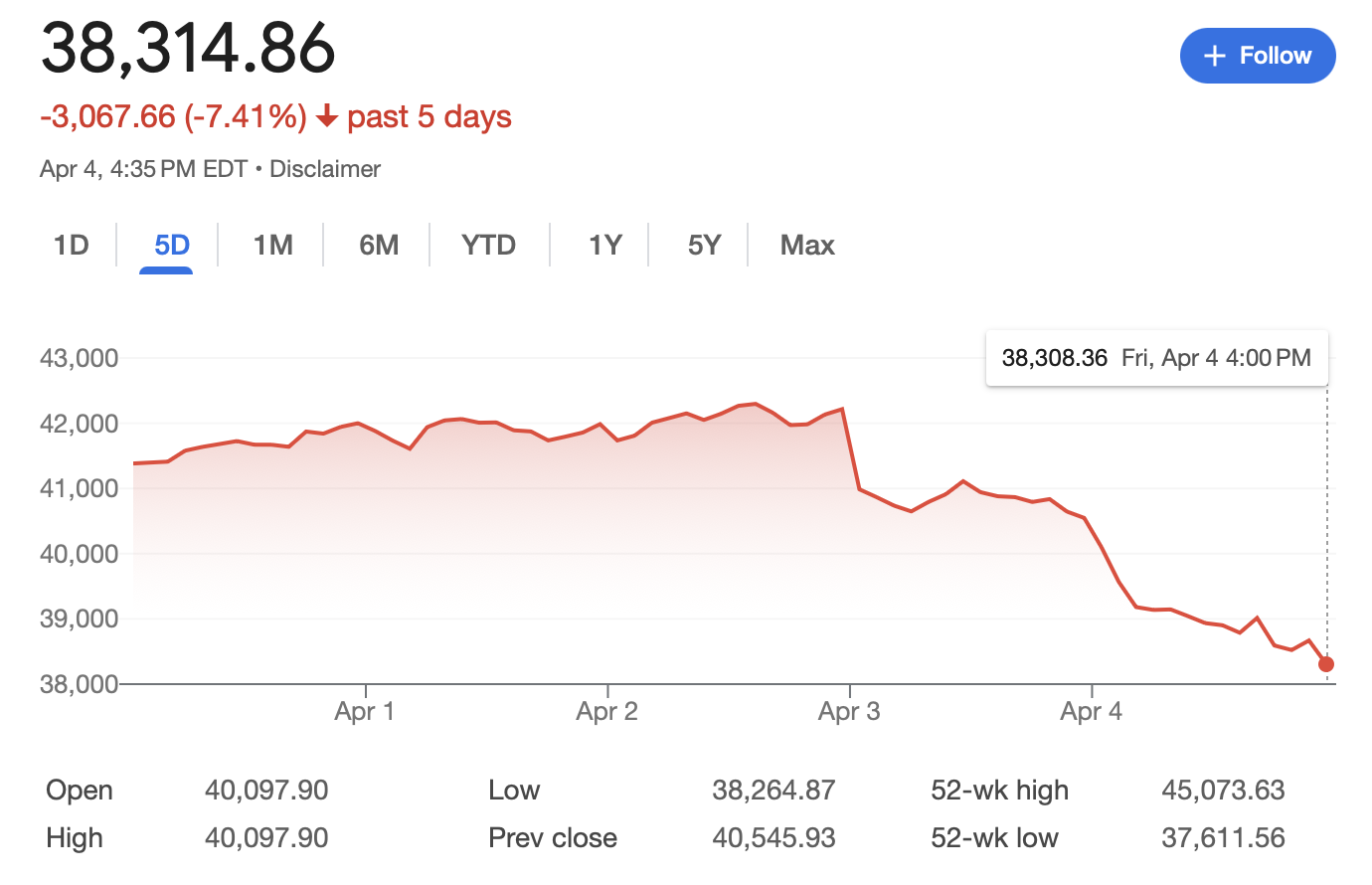This screenshot has width=1372, height=885.
Task: Switch to the 1M range tab
Action: pyautogui.click(x=272, y=245)
